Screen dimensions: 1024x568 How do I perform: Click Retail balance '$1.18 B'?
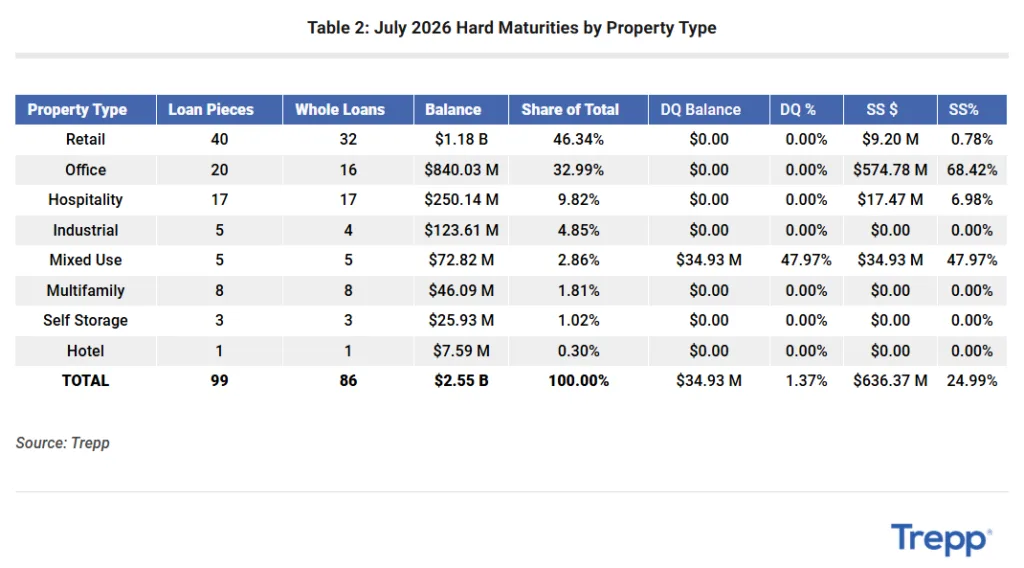tap(461, 139)
